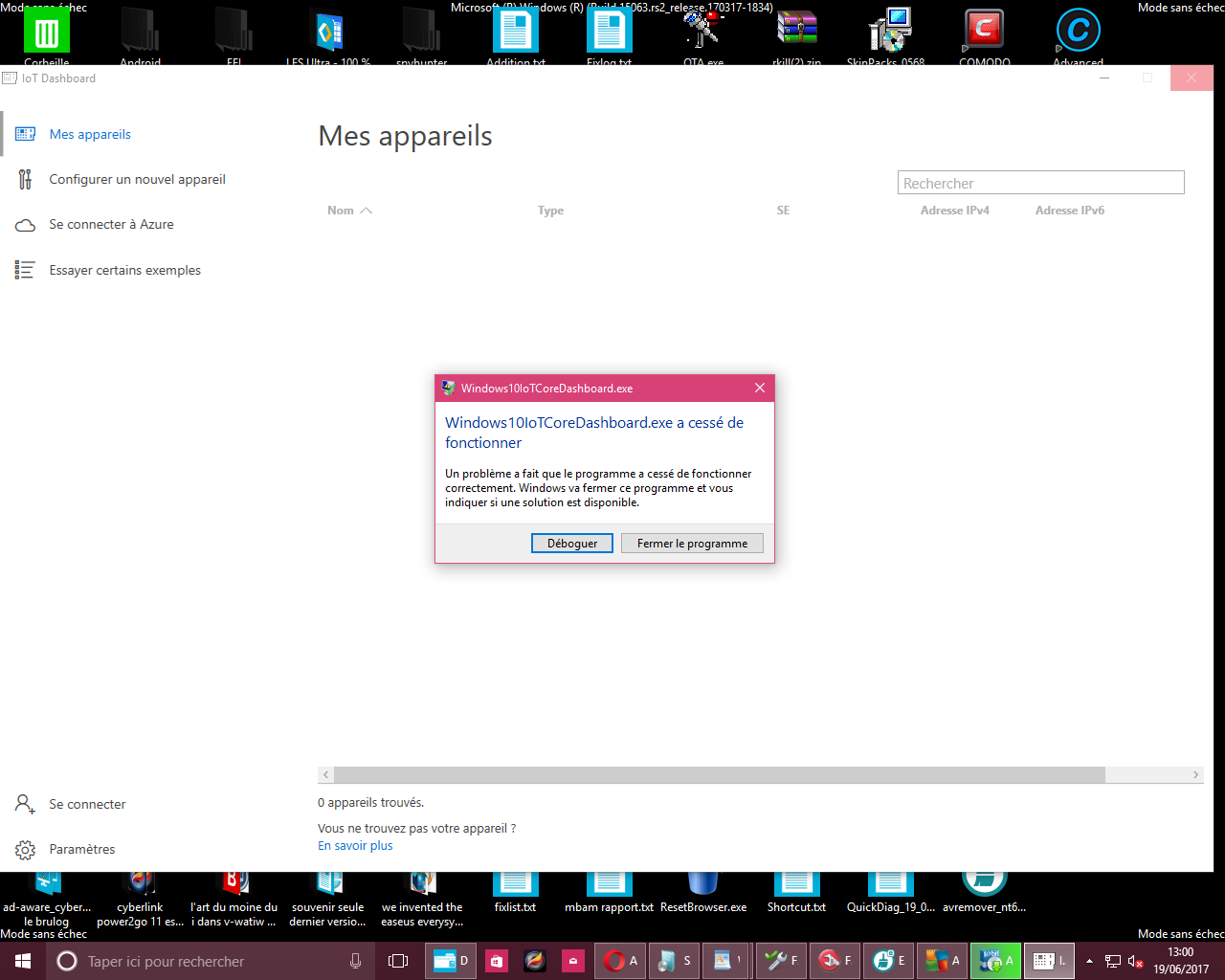Click '0 appareils trouvés.' status text
This screenshot has width=1225, height=980.
tap(370, 803)
